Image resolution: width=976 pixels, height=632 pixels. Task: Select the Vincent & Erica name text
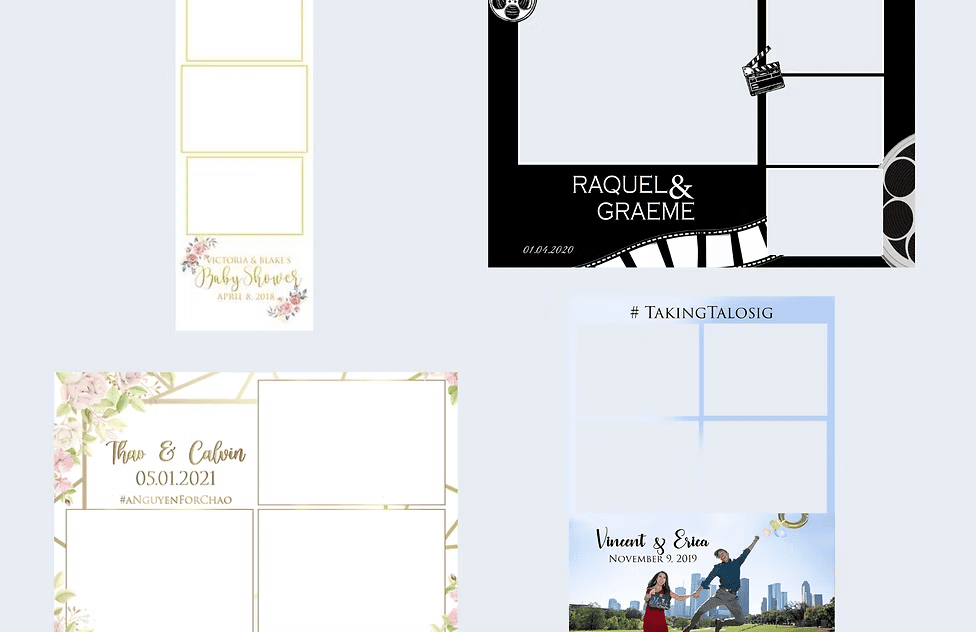(x=652, y=540)
